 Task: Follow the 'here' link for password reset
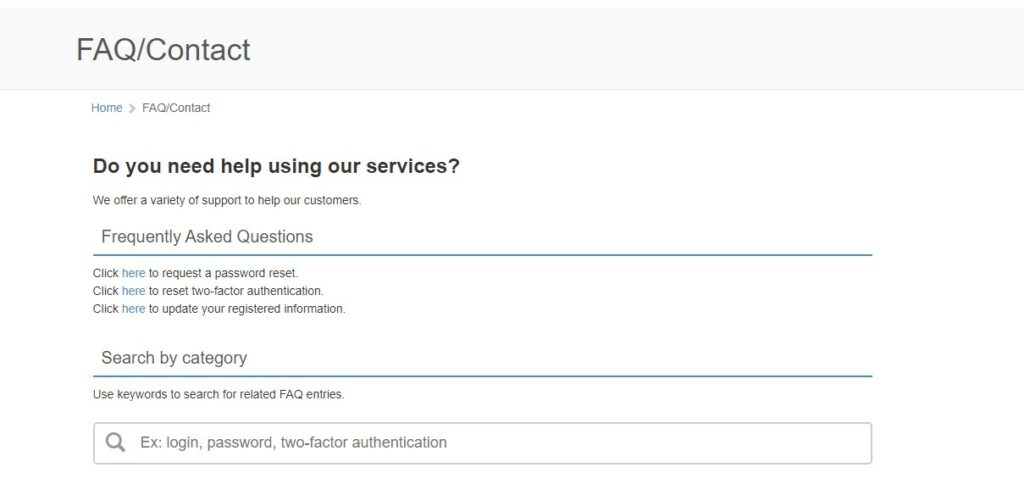(x=133, y=273)
